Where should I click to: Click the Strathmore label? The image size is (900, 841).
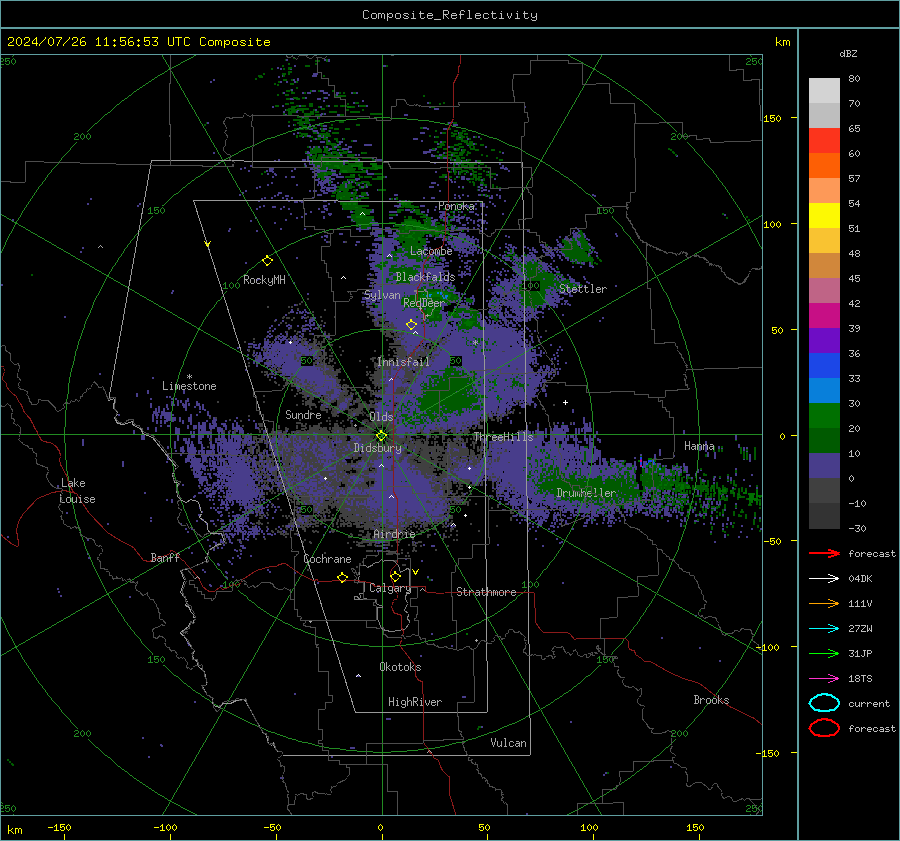point(486,592)
